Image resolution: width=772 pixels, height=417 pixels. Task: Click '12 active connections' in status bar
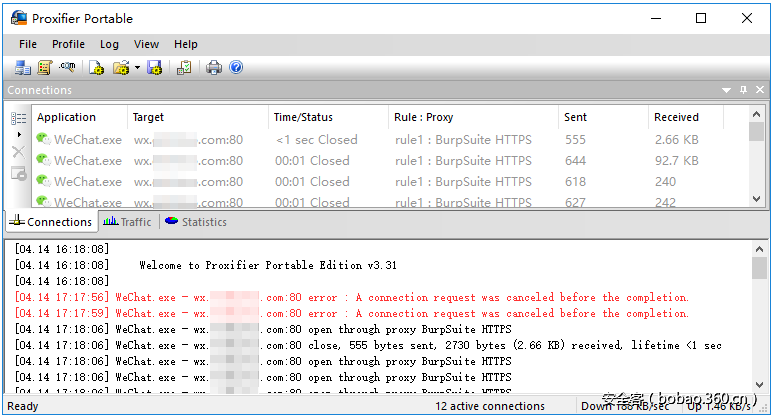pyautogui.click(x=490, y=406)
